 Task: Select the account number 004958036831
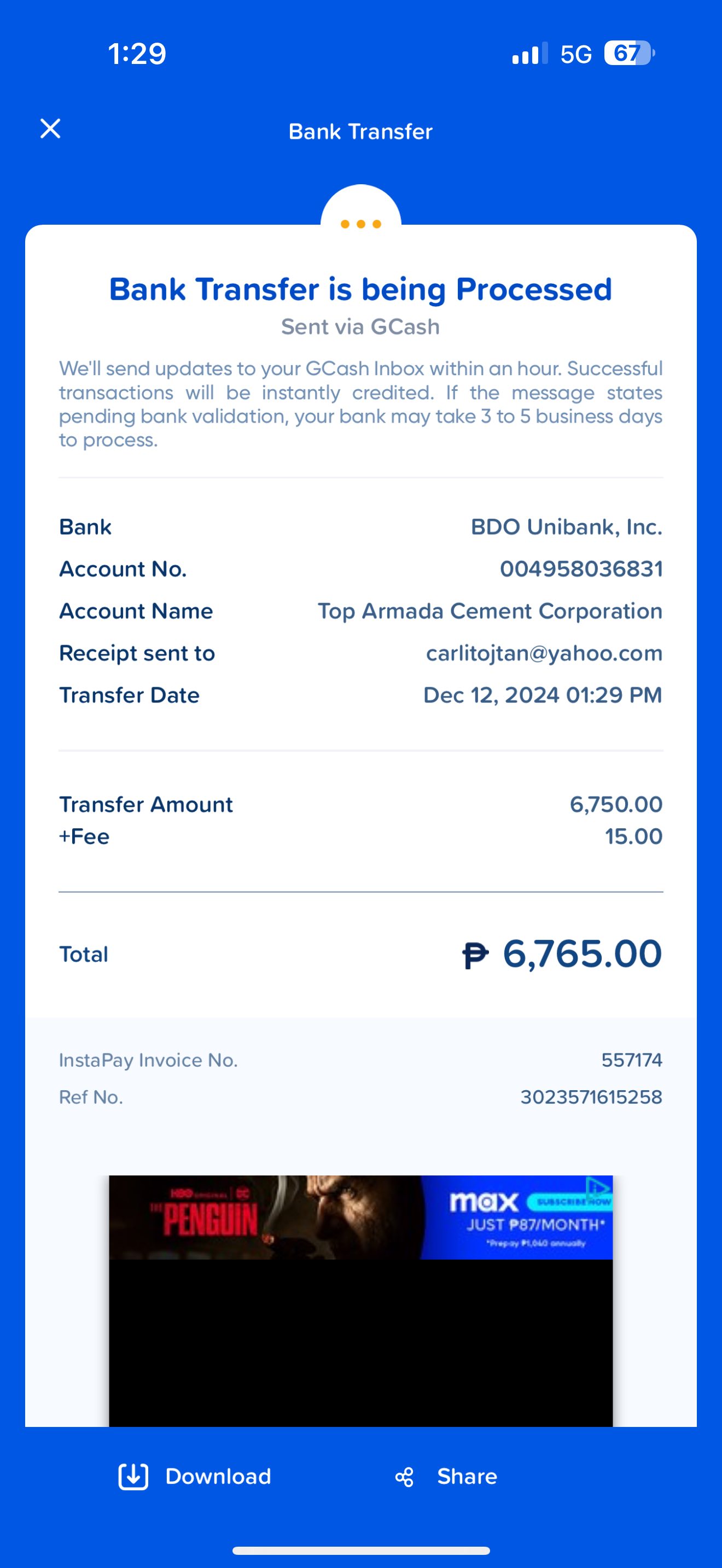[581, 569]
